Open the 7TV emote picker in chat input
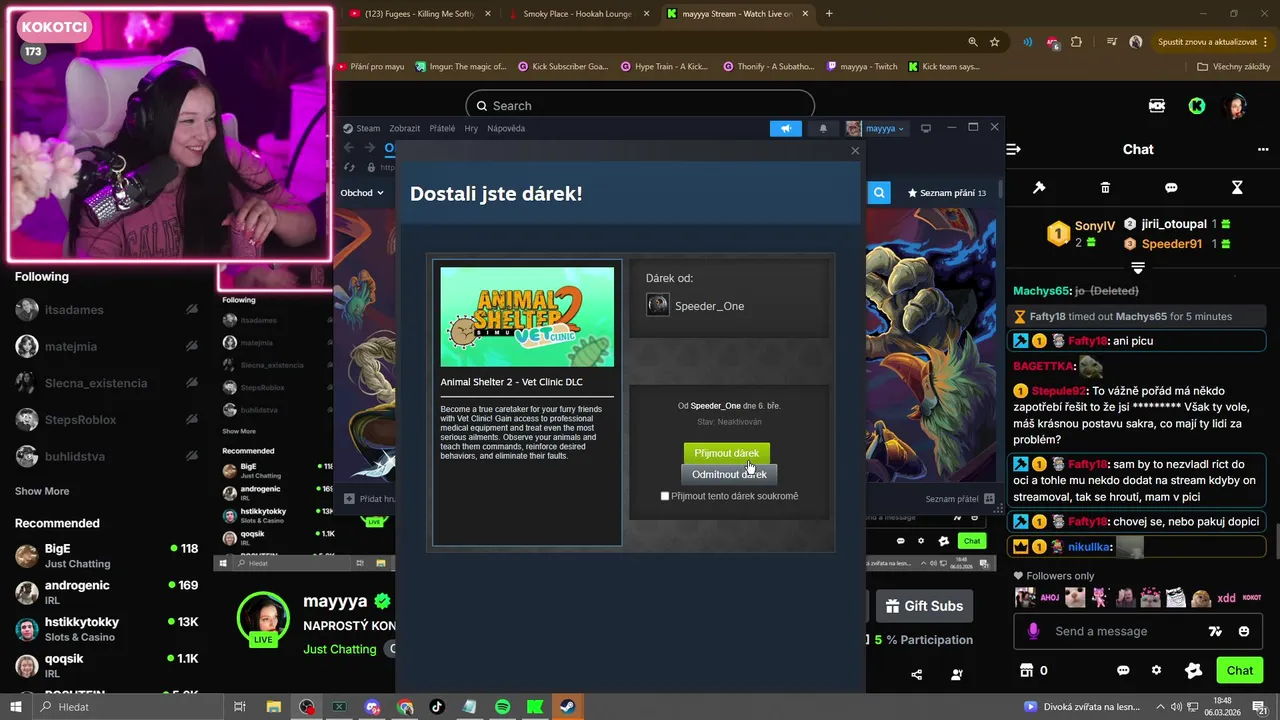The height and width of the screenshot is (720, 1280). click(x=1216, y=631)
